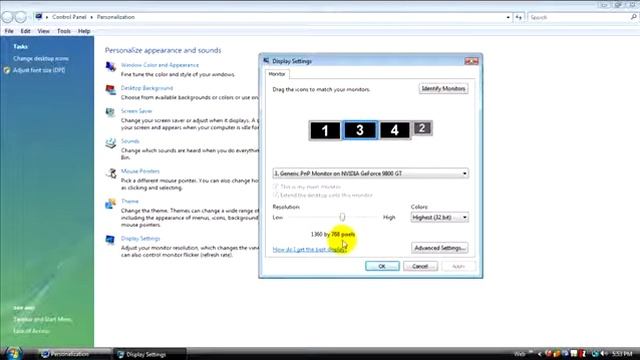Click the address bar refresh icon
The width and height of the screenshot is (640, 360).
point(518,17)
